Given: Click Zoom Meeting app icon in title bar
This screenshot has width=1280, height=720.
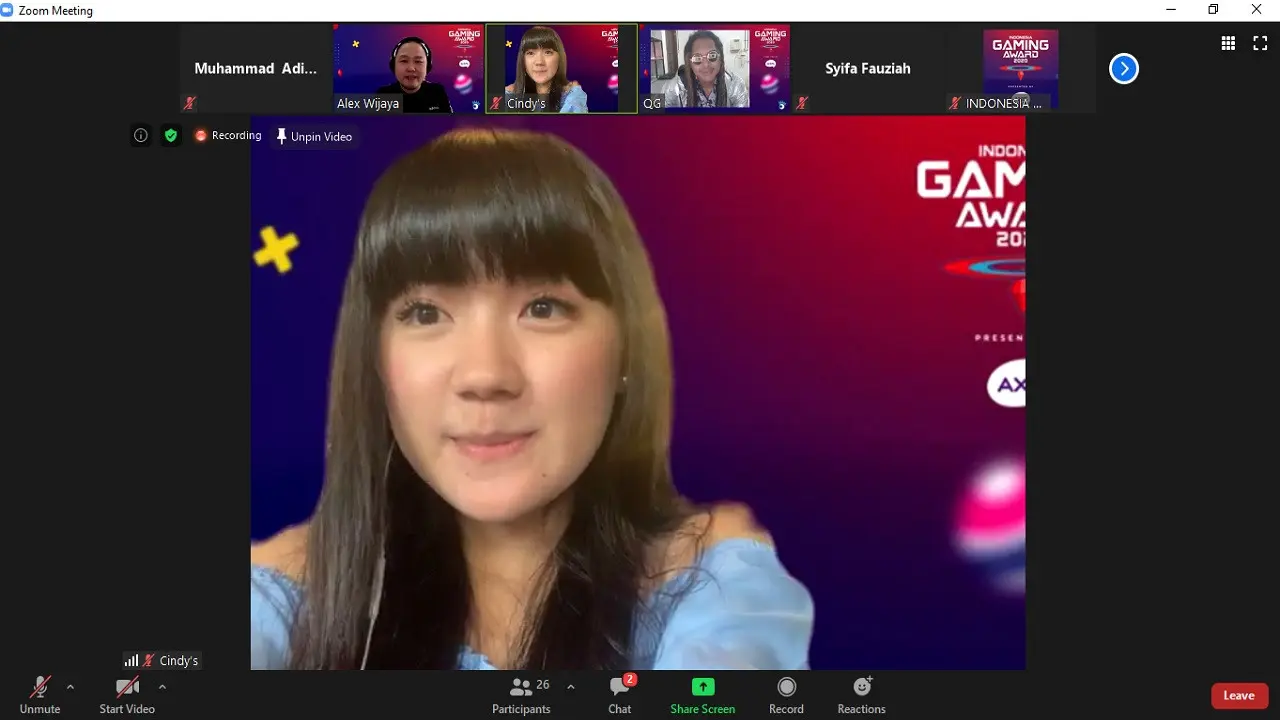Looking at the screenshot, I should (x=7, y=10).
